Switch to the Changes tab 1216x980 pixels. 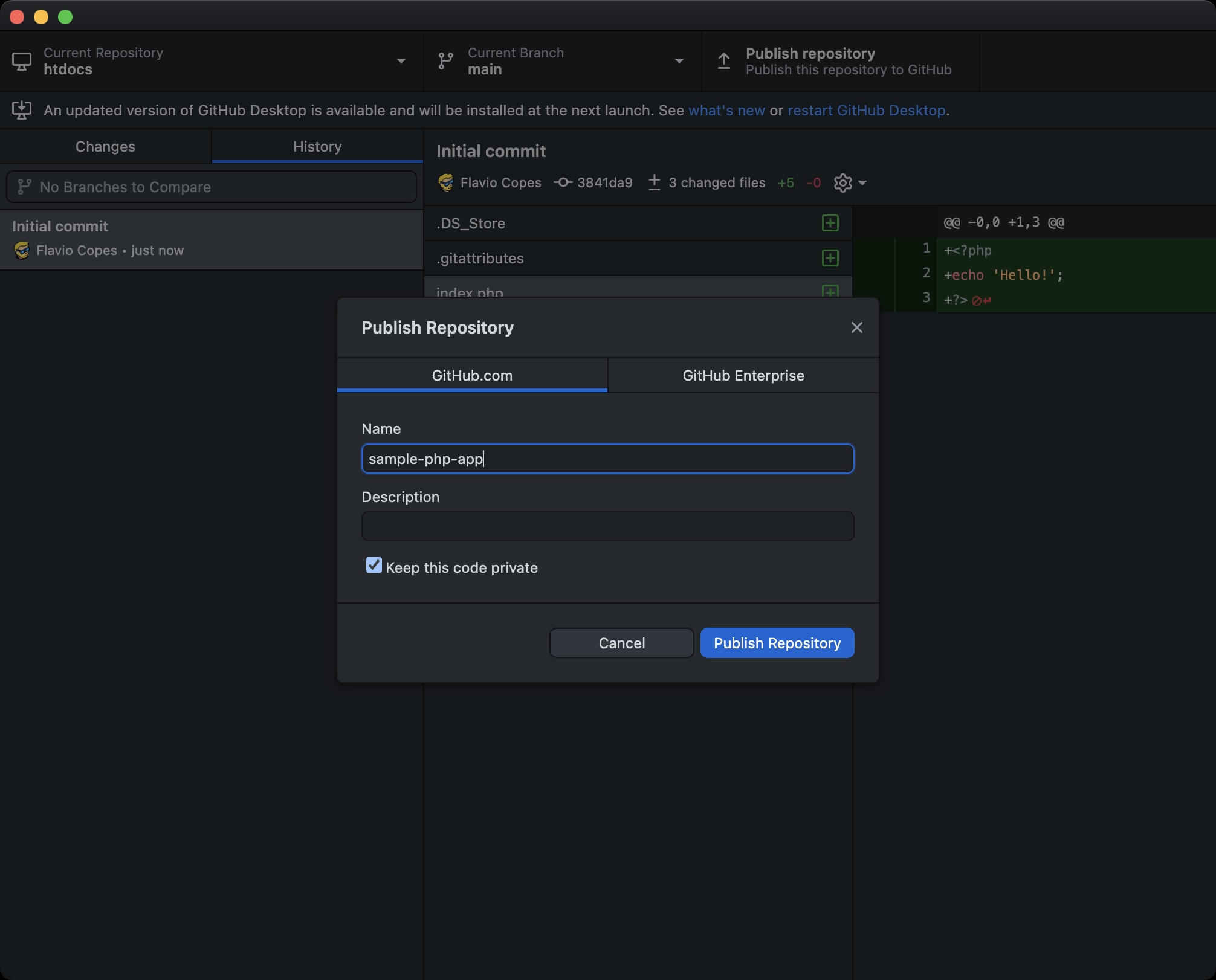coord(105,147)
